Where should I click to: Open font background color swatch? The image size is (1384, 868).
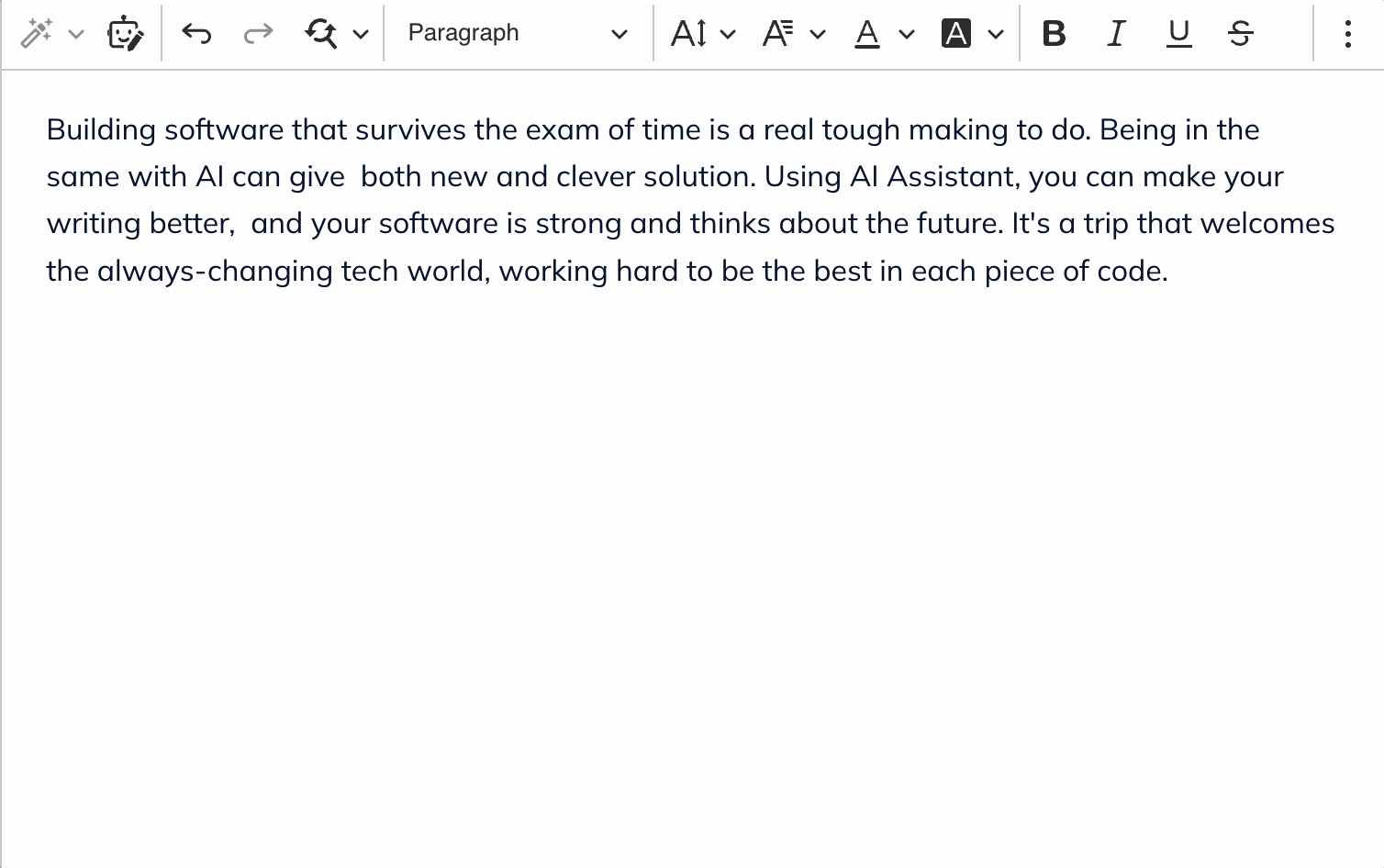(x=956, y=34)
